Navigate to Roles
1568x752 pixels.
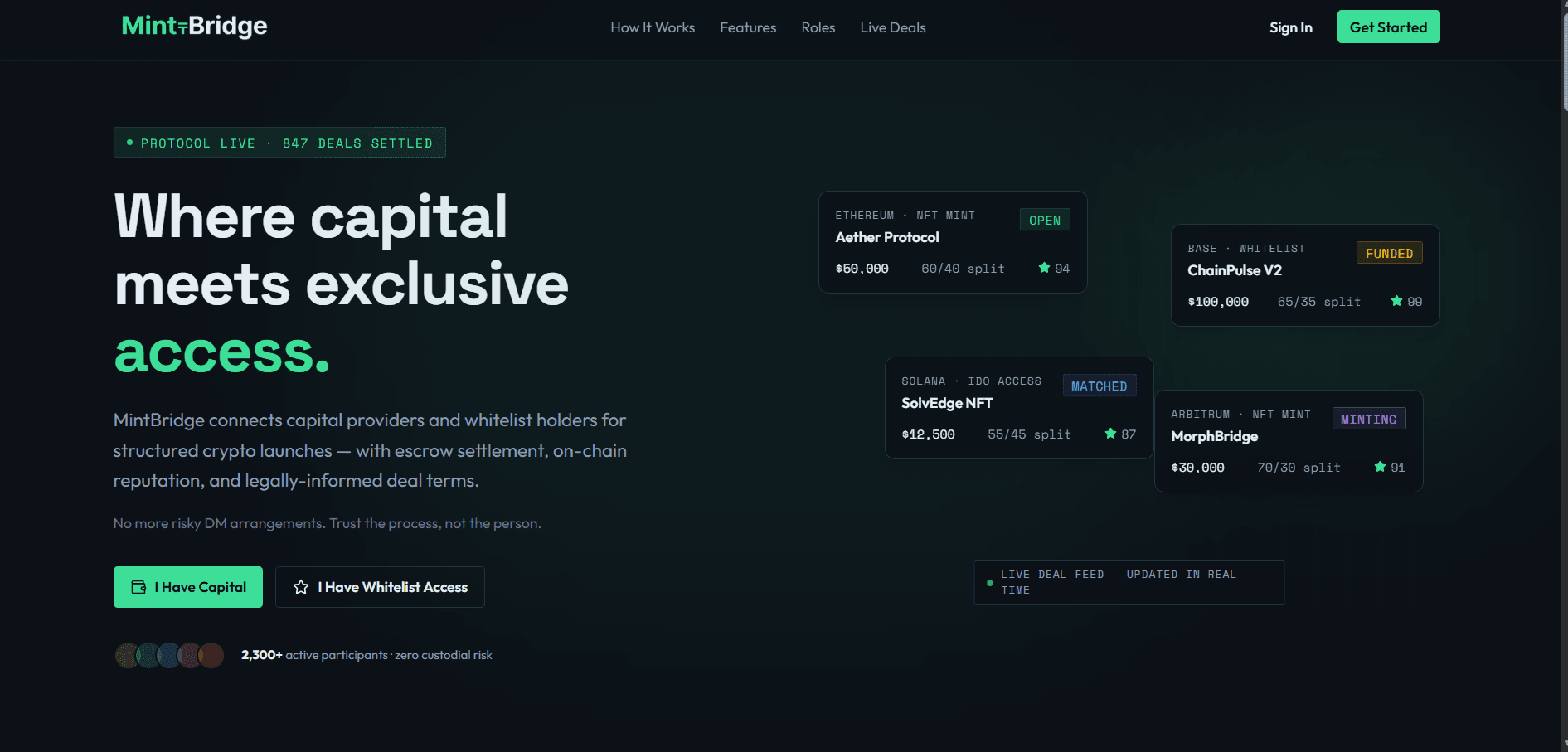pos(818,27)
